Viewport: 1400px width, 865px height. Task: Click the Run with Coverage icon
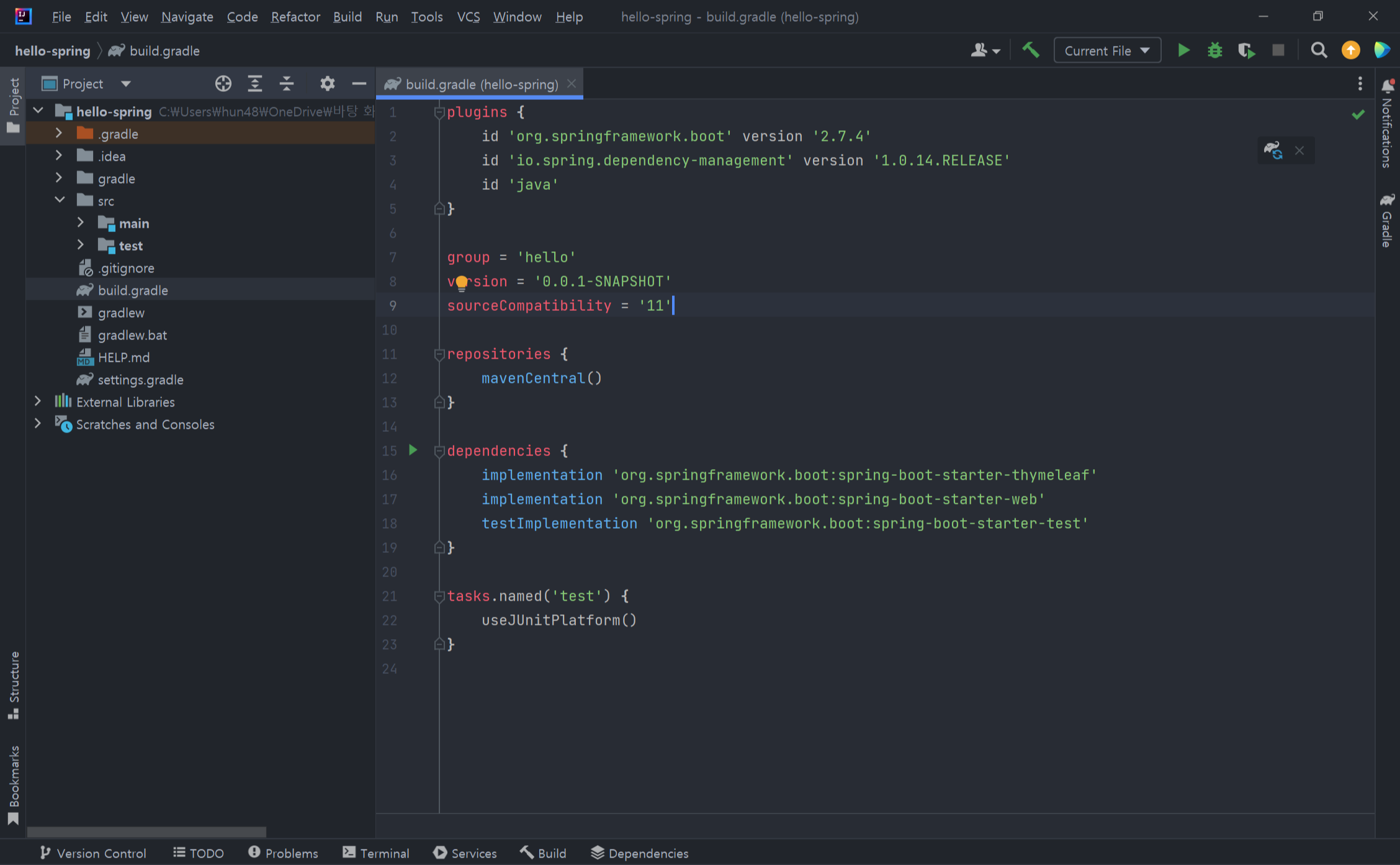tap(1245, 50)
